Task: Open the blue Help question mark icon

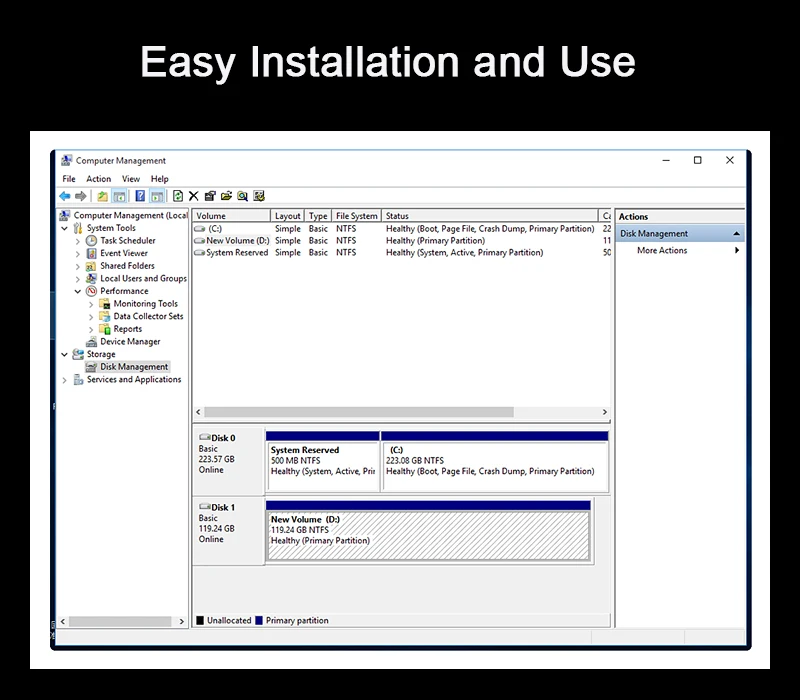Action: point(140,196)
